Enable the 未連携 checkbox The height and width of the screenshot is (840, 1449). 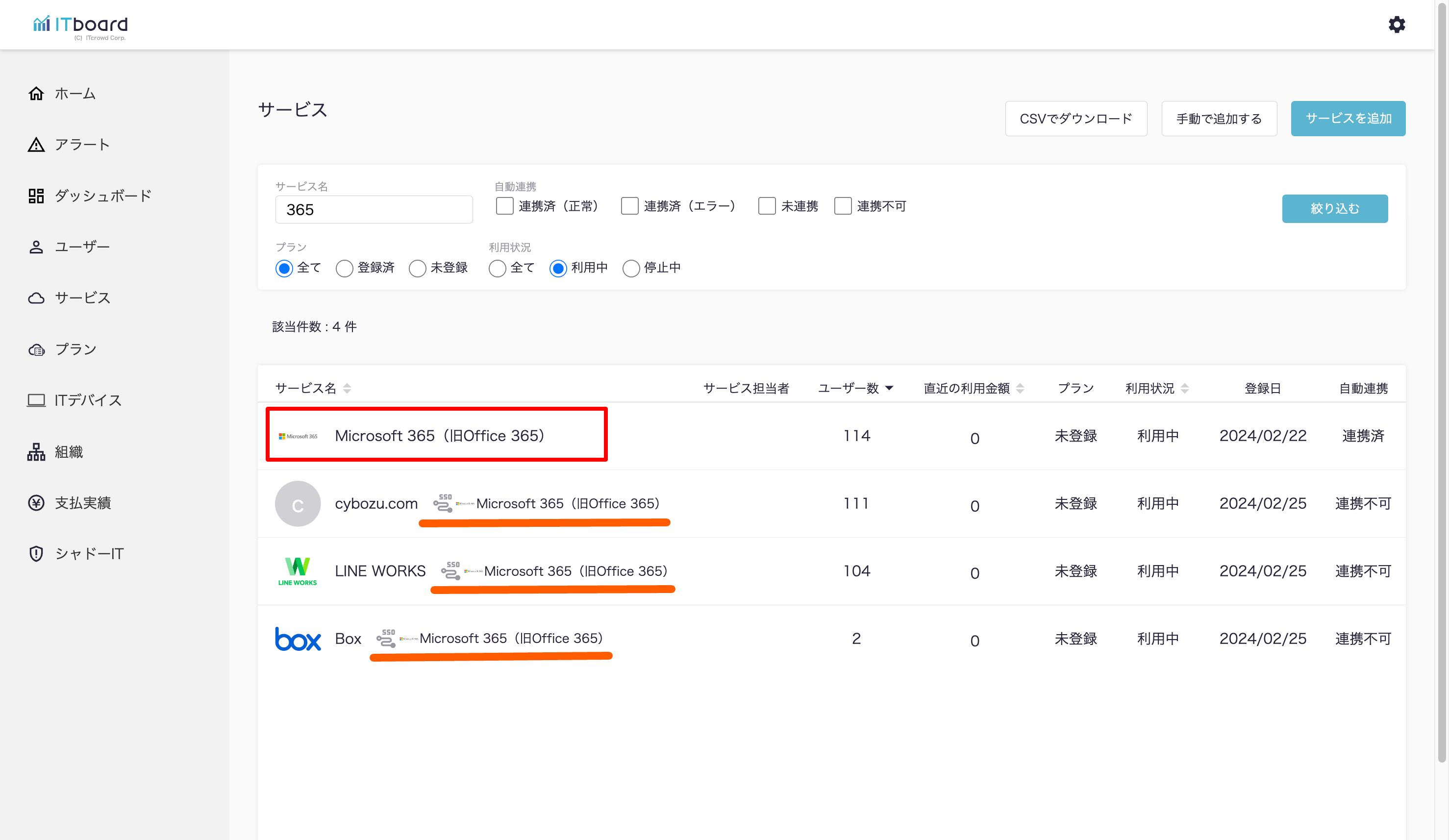pyautogui.click(x=767, y=206)
